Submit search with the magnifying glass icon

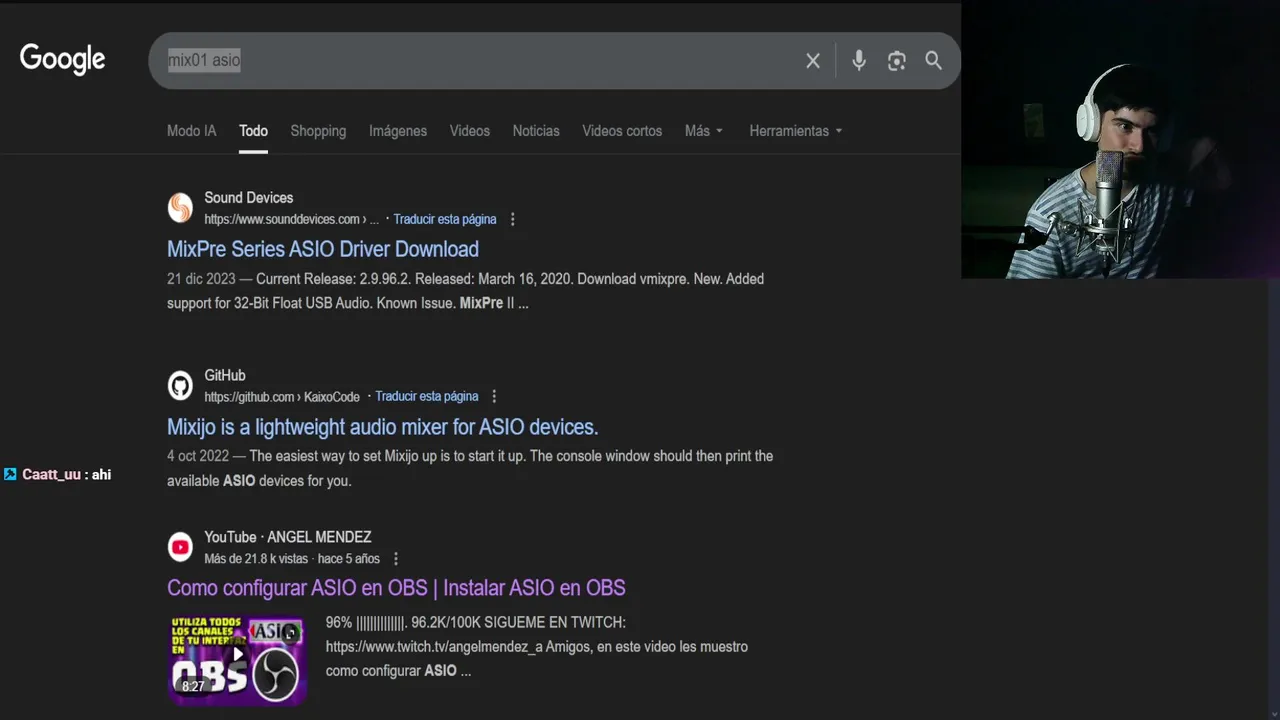934,61
